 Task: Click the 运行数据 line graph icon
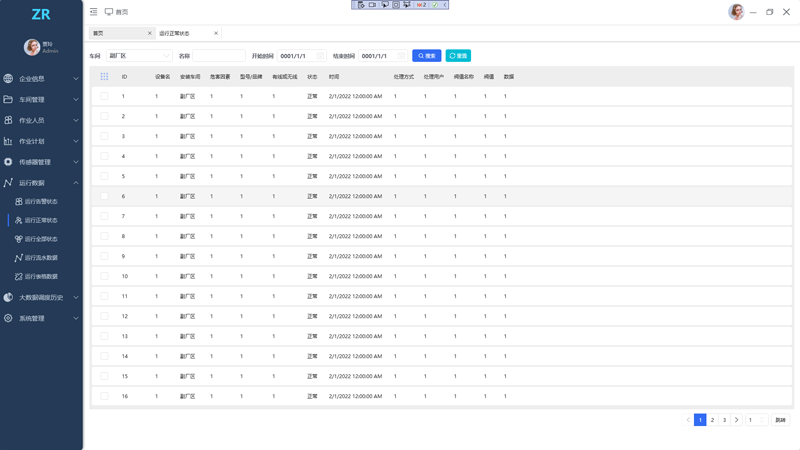tap(8, 183)
